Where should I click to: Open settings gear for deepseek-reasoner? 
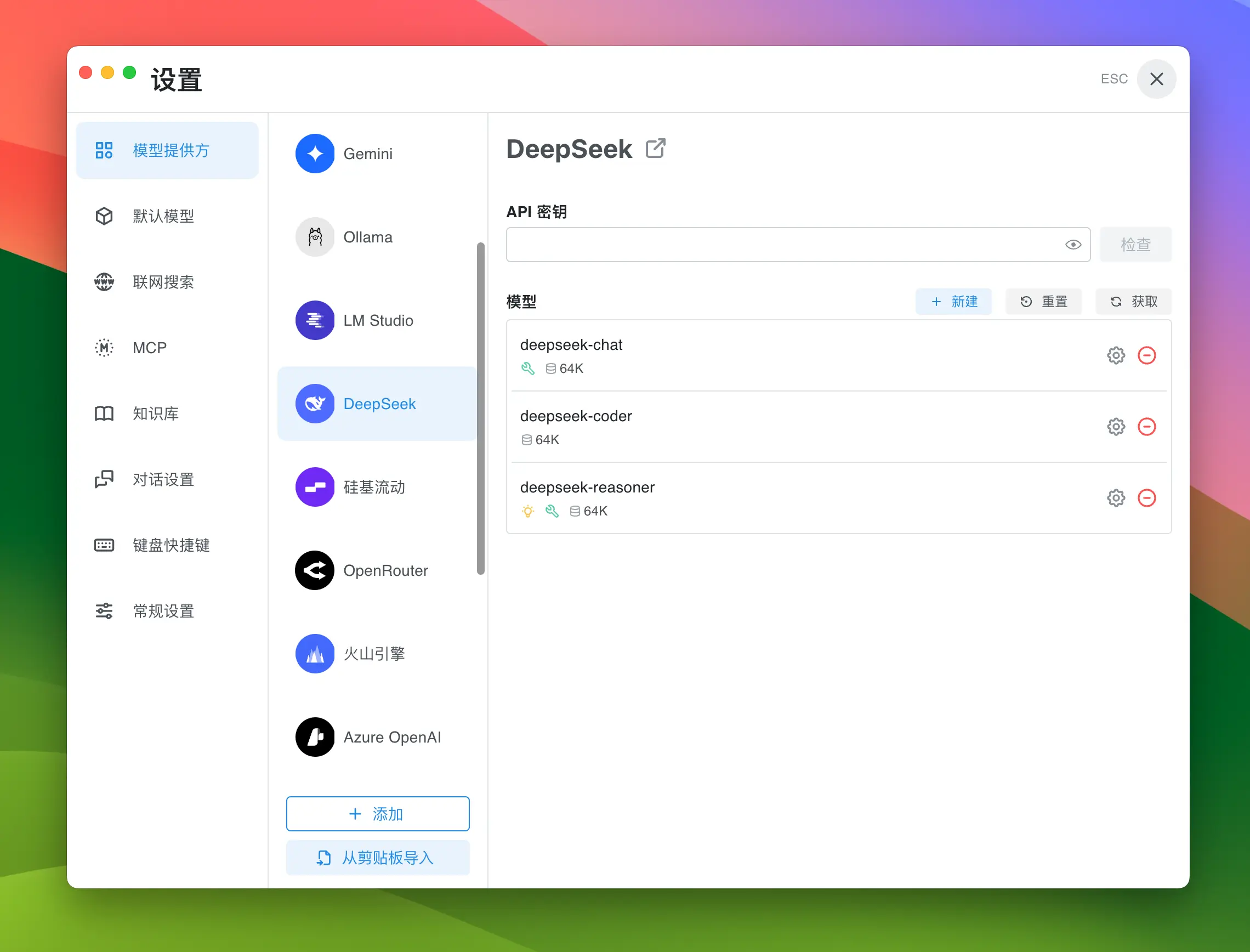pos(1115,498)
